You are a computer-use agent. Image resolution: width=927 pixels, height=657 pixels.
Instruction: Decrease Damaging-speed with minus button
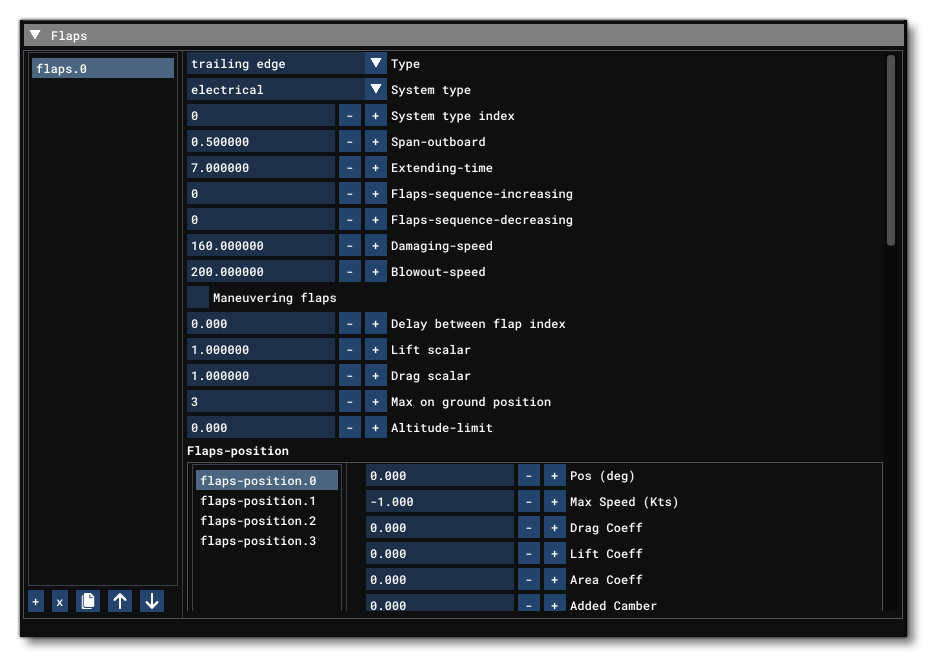(349, 246)
